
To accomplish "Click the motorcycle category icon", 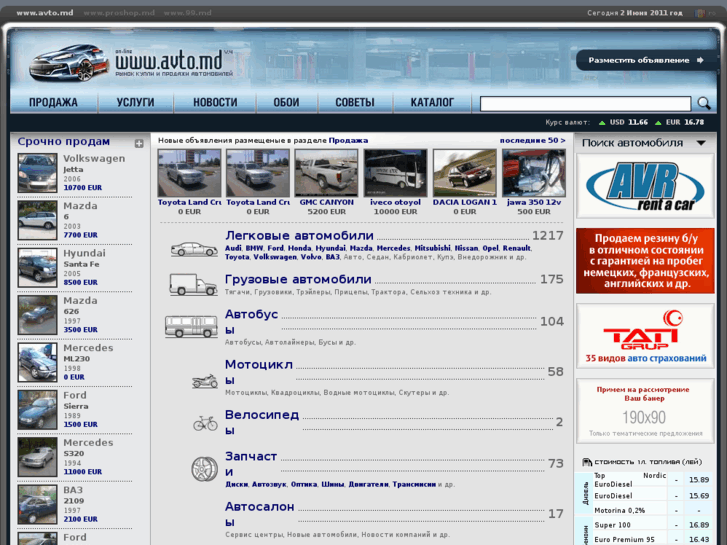I will pos(205,381).
